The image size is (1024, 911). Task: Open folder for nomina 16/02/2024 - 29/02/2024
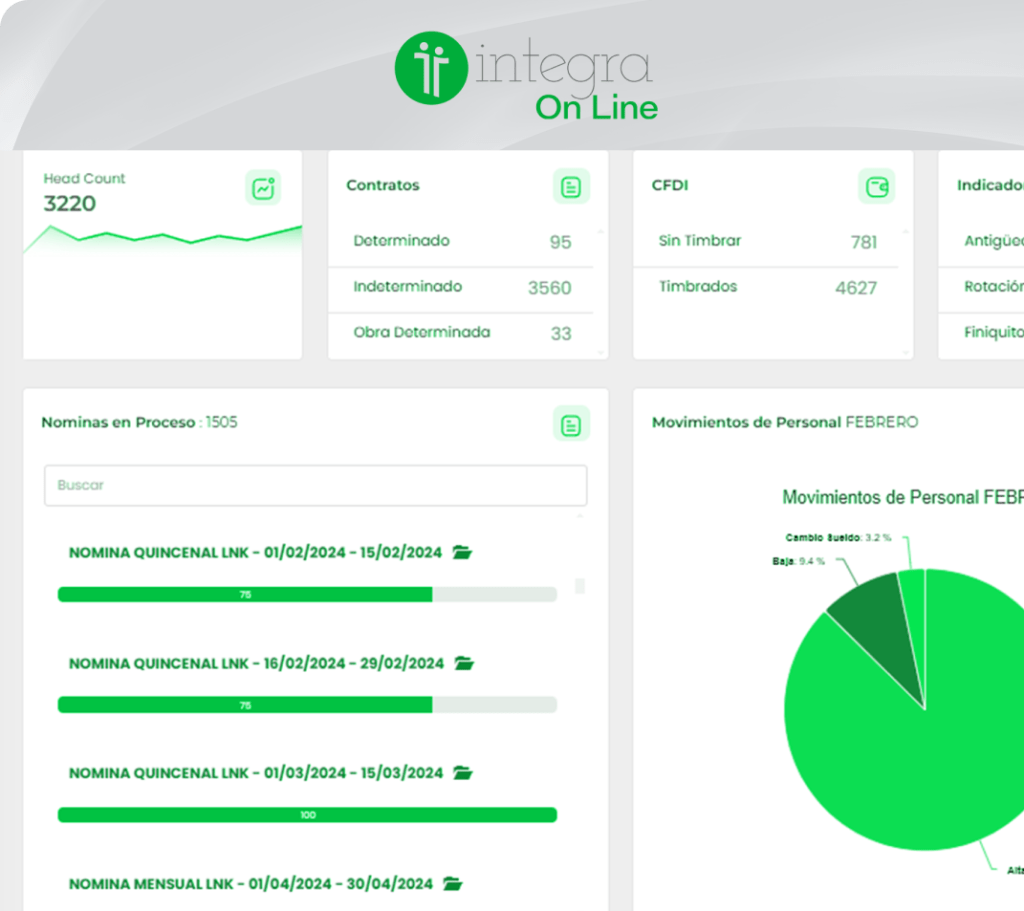pyautogui.click(x=464, y=663)
